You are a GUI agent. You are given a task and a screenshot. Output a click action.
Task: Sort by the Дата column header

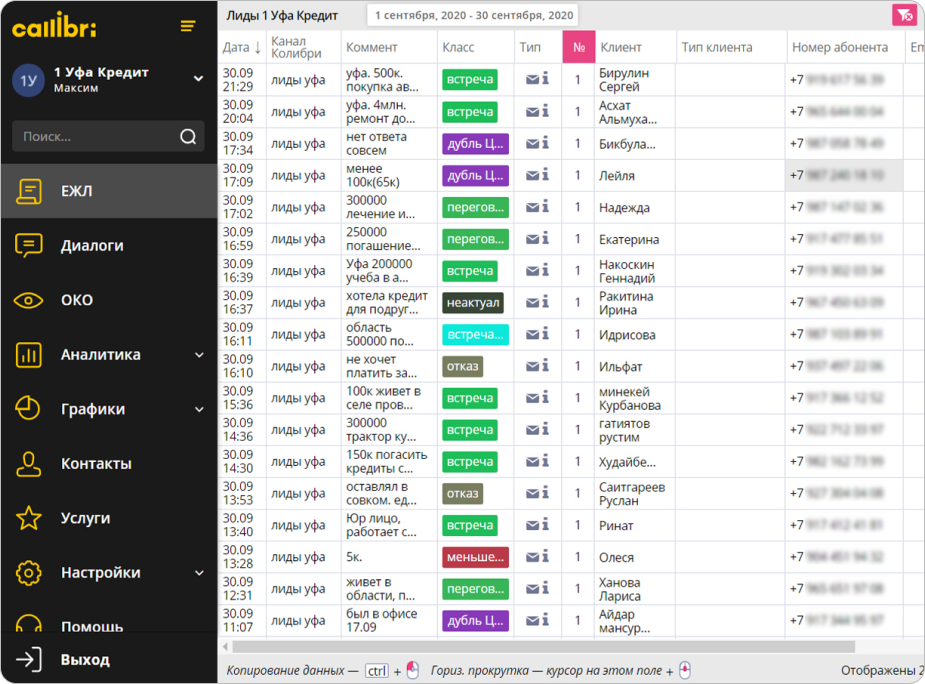coord(241,47)
